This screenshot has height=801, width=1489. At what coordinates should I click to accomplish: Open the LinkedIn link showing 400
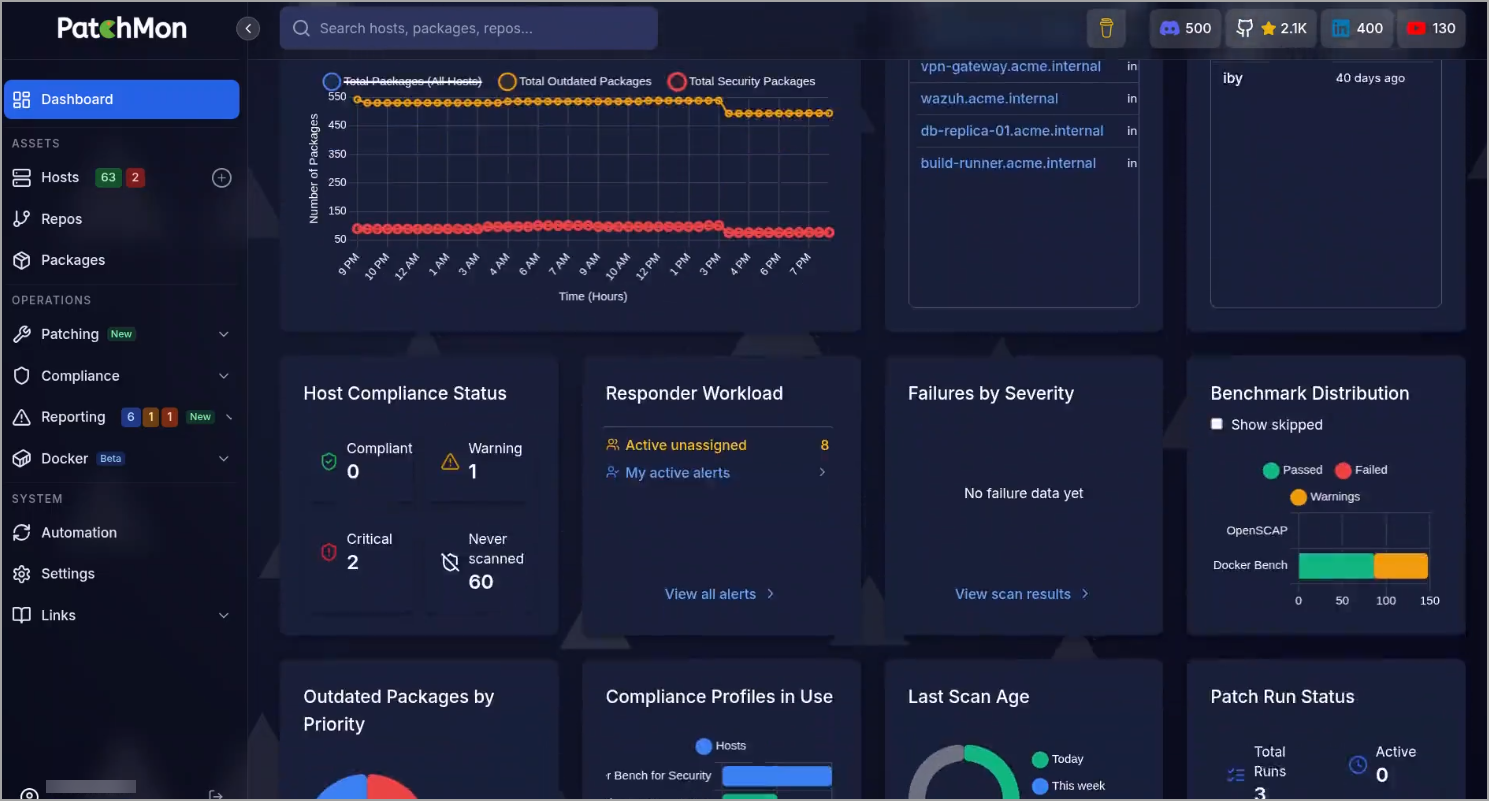[x=1357, y=28]
